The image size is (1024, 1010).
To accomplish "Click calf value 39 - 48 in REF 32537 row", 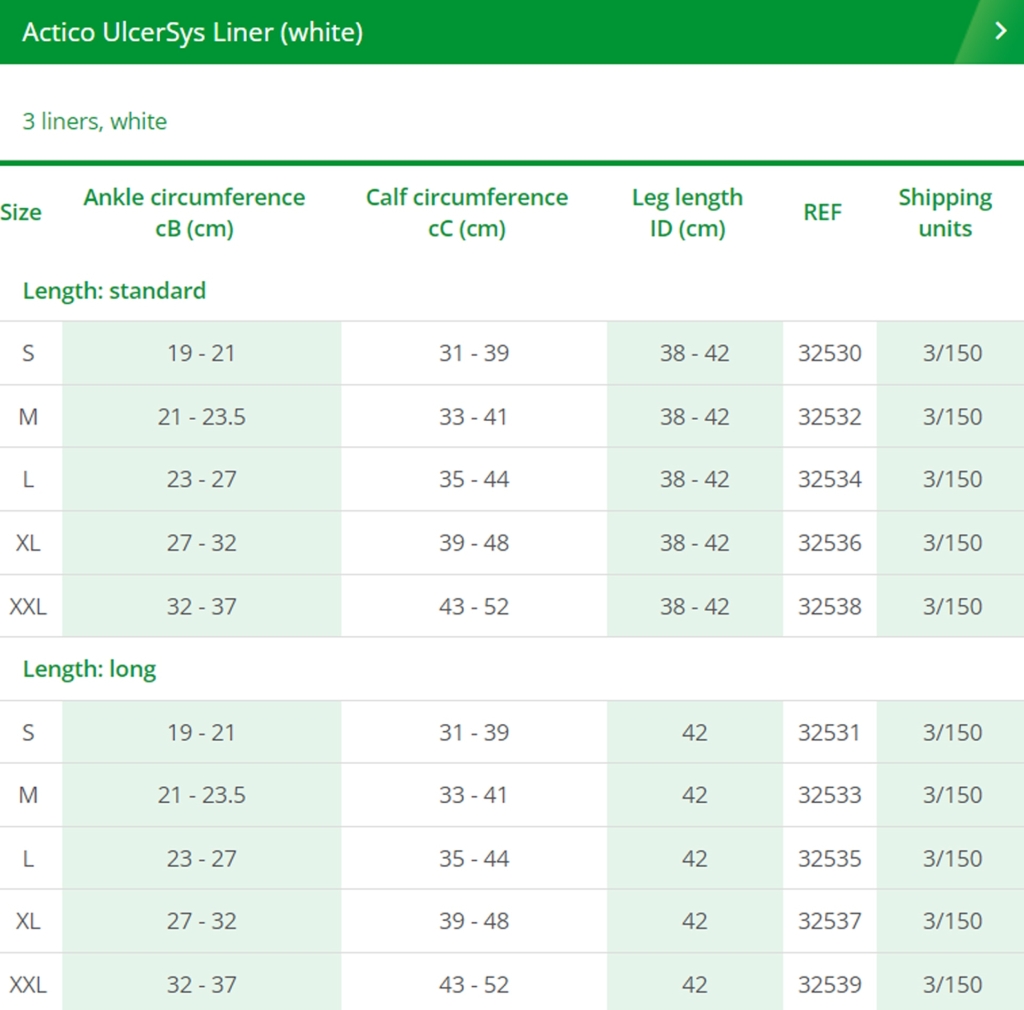I will click(473, 921).
